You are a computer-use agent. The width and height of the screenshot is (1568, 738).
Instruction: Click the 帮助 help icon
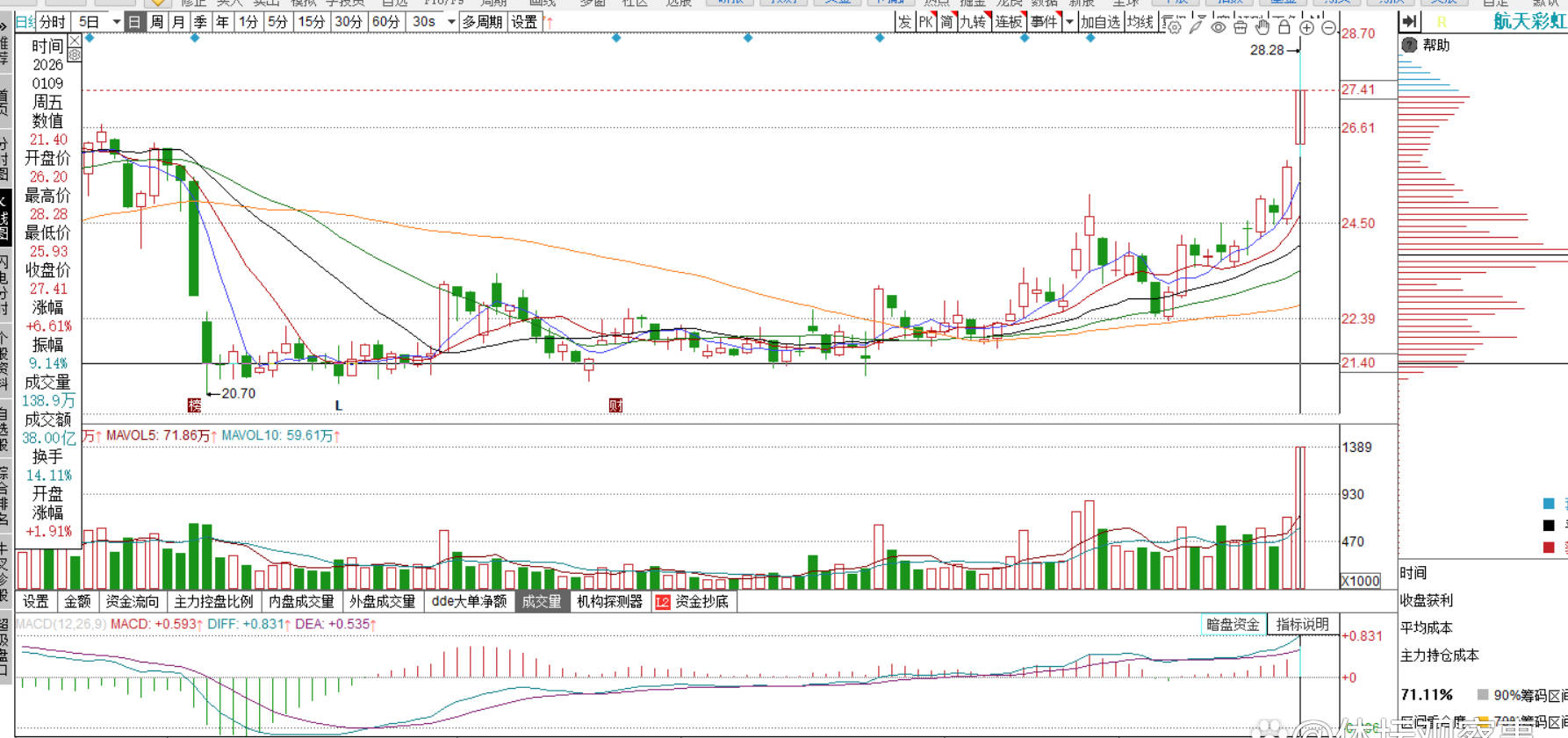[x=1410, y=45]
